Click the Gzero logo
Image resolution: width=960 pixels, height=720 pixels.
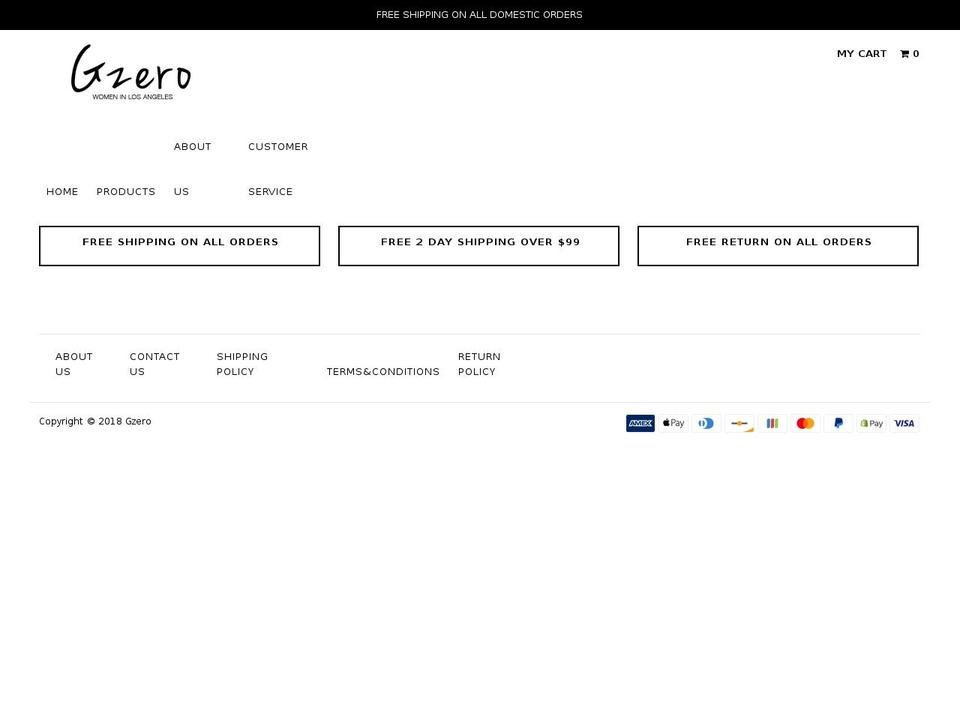point(131,72)
